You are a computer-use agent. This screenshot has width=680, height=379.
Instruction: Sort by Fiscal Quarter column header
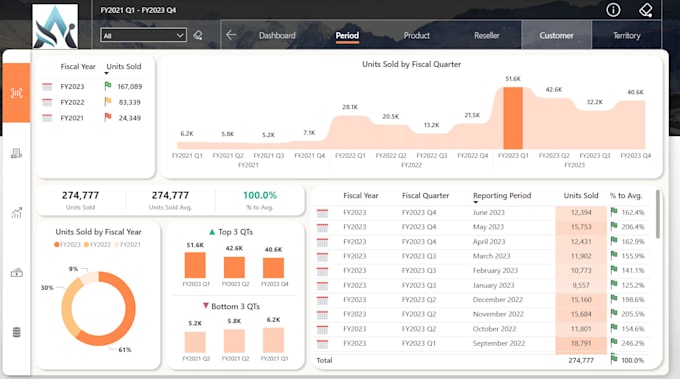click(x=425, y=196)
